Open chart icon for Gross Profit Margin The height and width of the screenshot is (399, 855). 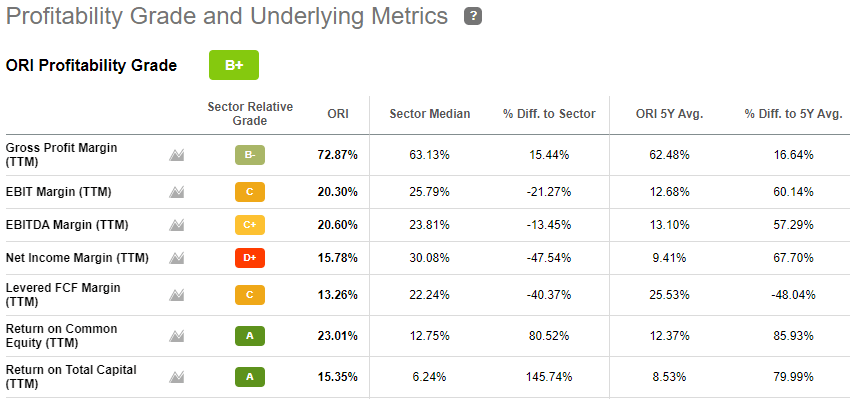pos(176,155)
